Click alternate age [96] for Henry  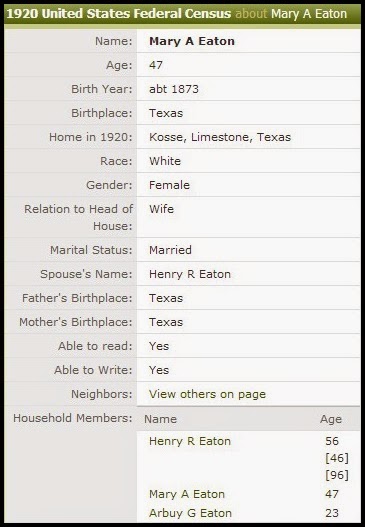337,475
